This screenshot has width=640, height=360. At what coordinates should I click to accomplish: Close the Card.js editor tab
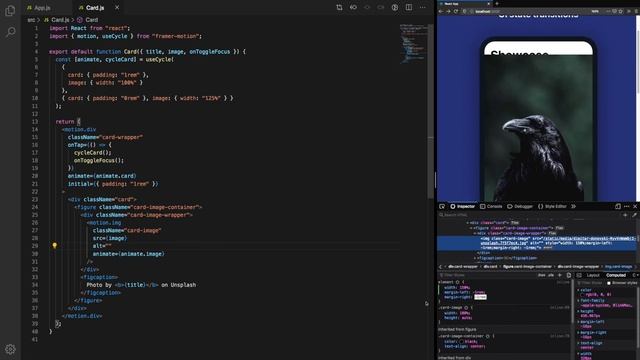tap(117, 7)
